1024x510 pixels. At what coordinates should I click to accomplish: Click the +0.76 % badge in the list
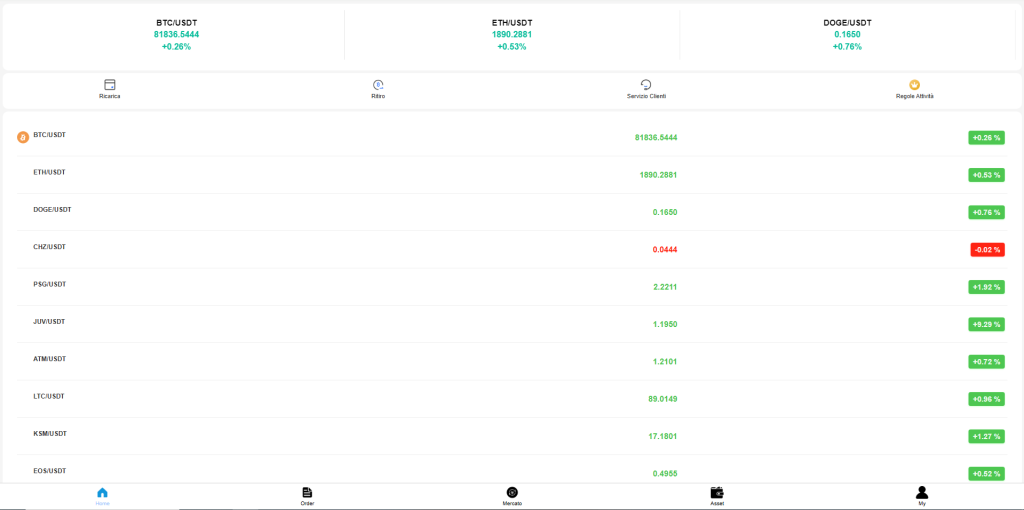986,212
